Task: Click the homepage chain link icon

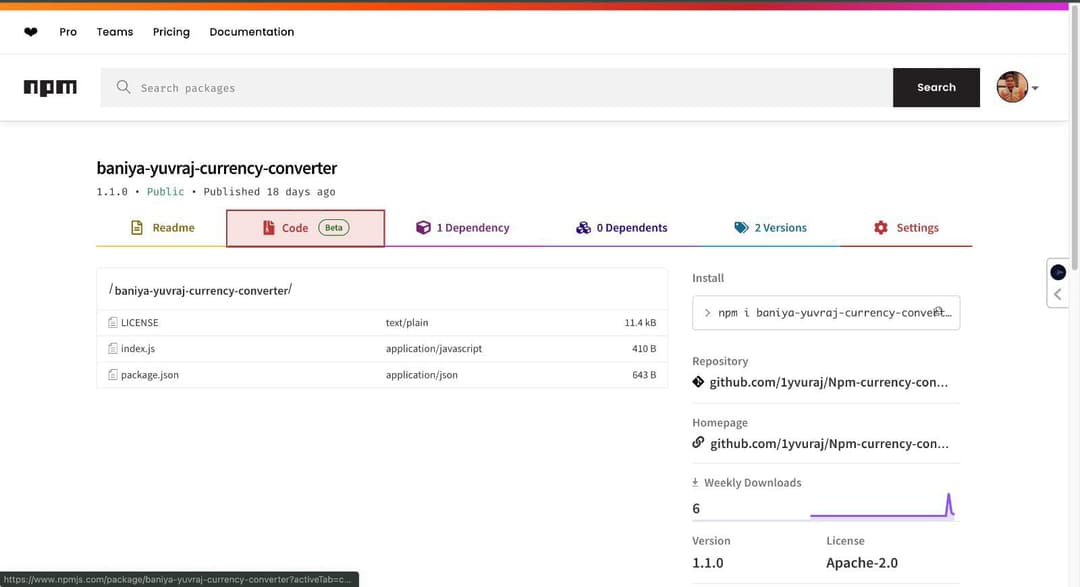Action: [698, 442]
